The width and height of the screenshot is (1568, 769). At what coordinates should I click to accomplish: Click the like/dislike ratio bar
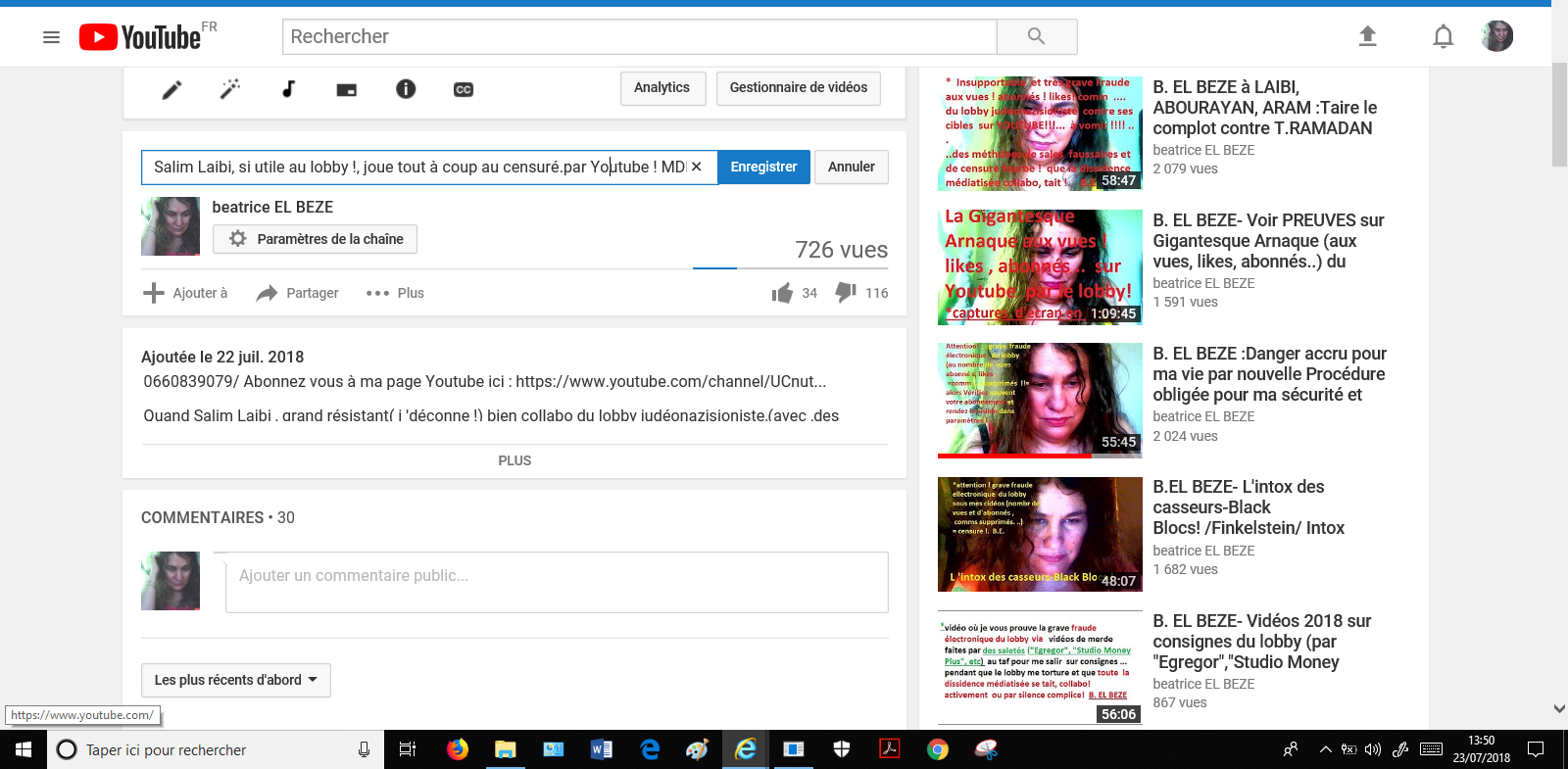[790, 267]
